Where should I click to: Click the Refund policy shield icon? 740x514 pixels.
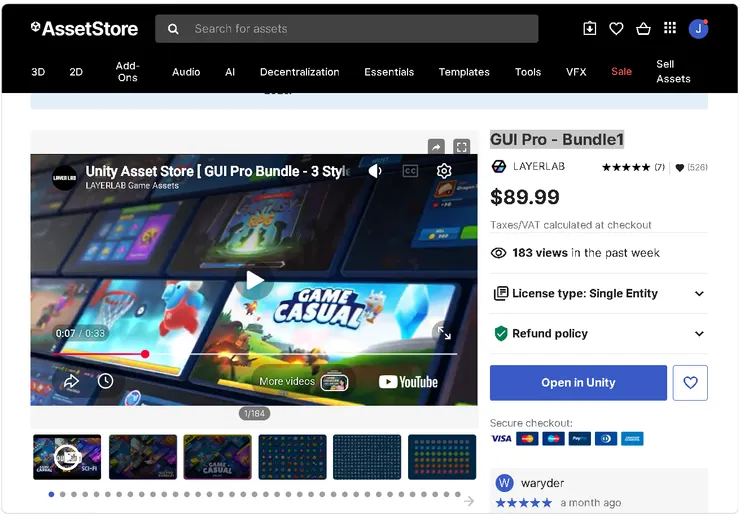pyautogui.click(x=500, y=333)
